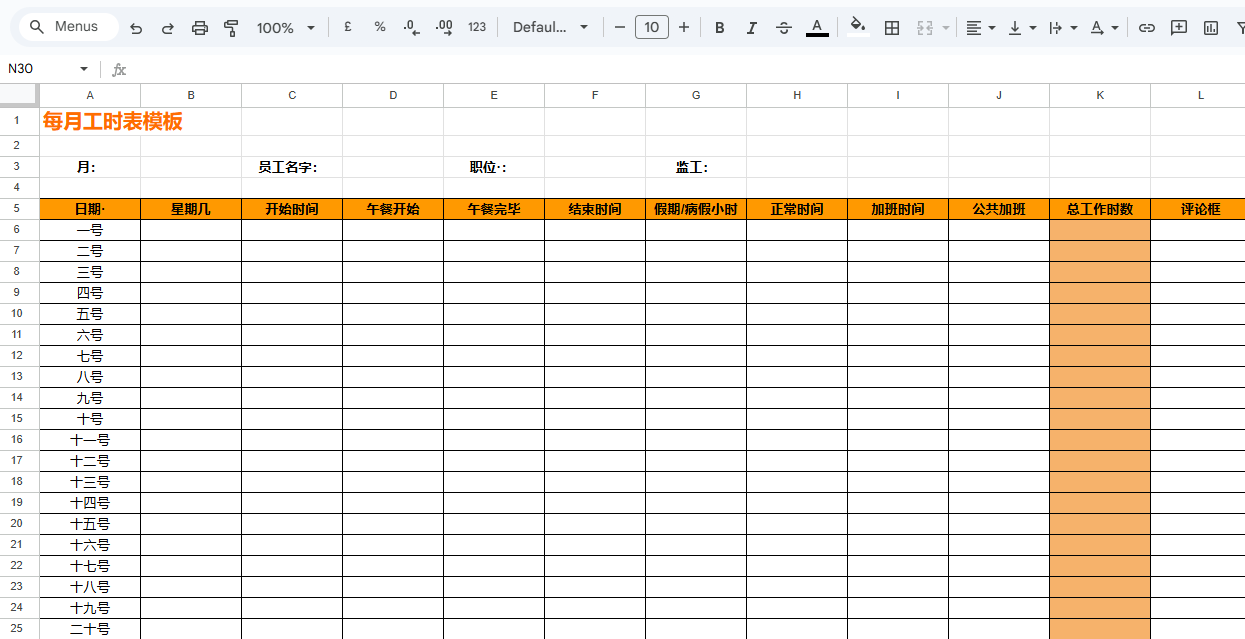Screen dimensions: 1245x639
Task: Increase decimal places
Action: [445, 27]
